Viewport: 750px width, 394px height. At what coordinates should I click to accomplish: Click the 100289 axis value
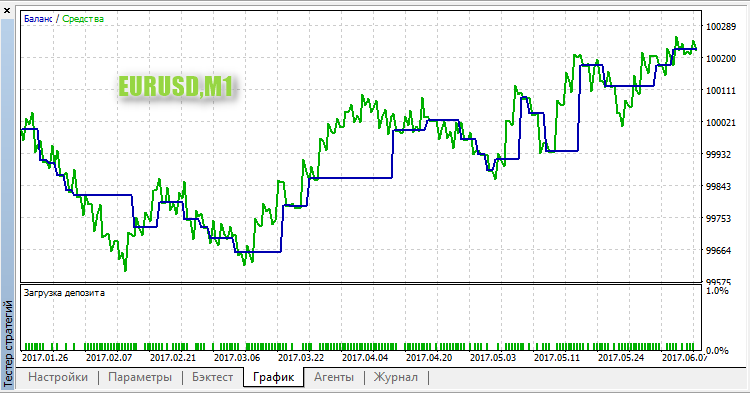click(x=721, y=27)
